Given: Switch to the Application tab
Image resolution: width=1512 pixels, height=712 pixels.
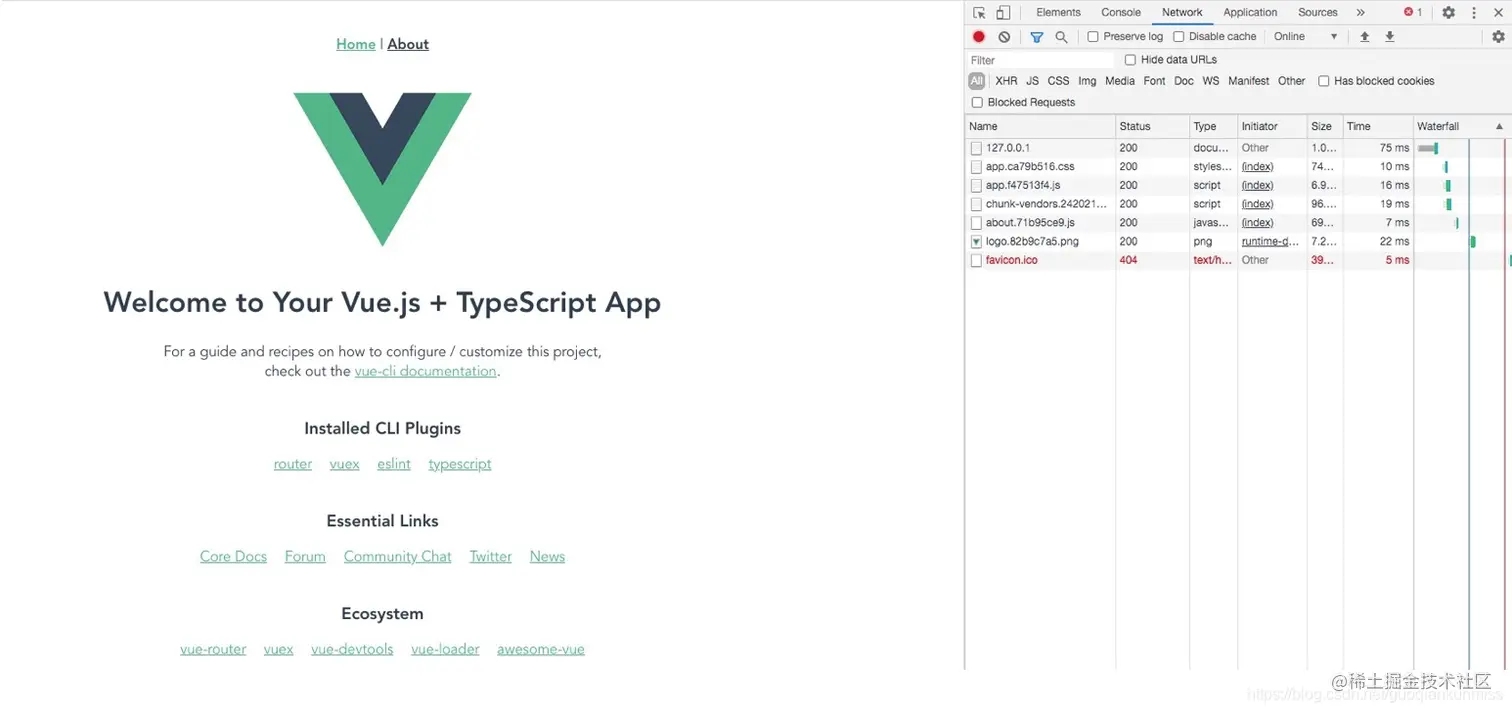Looking at the screenshot, I should (1249, 12).
